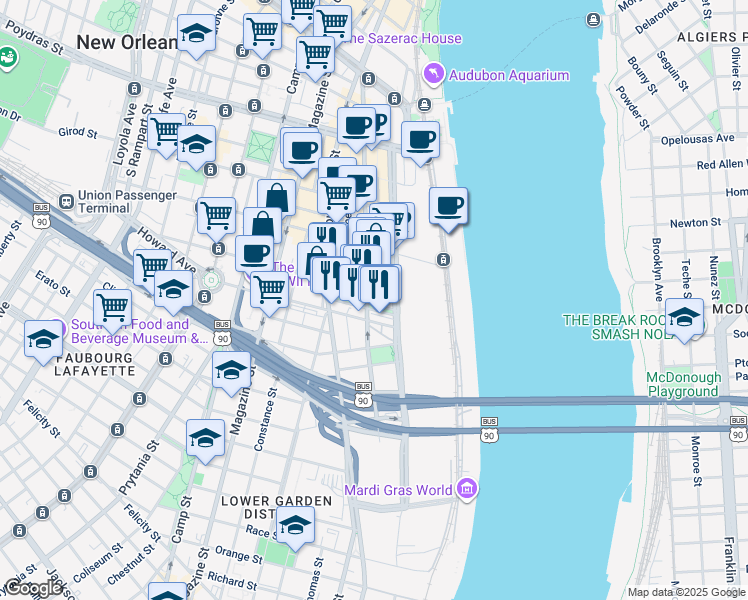Select the Mardi Gras World museum icon

click(x=466, y=489)
